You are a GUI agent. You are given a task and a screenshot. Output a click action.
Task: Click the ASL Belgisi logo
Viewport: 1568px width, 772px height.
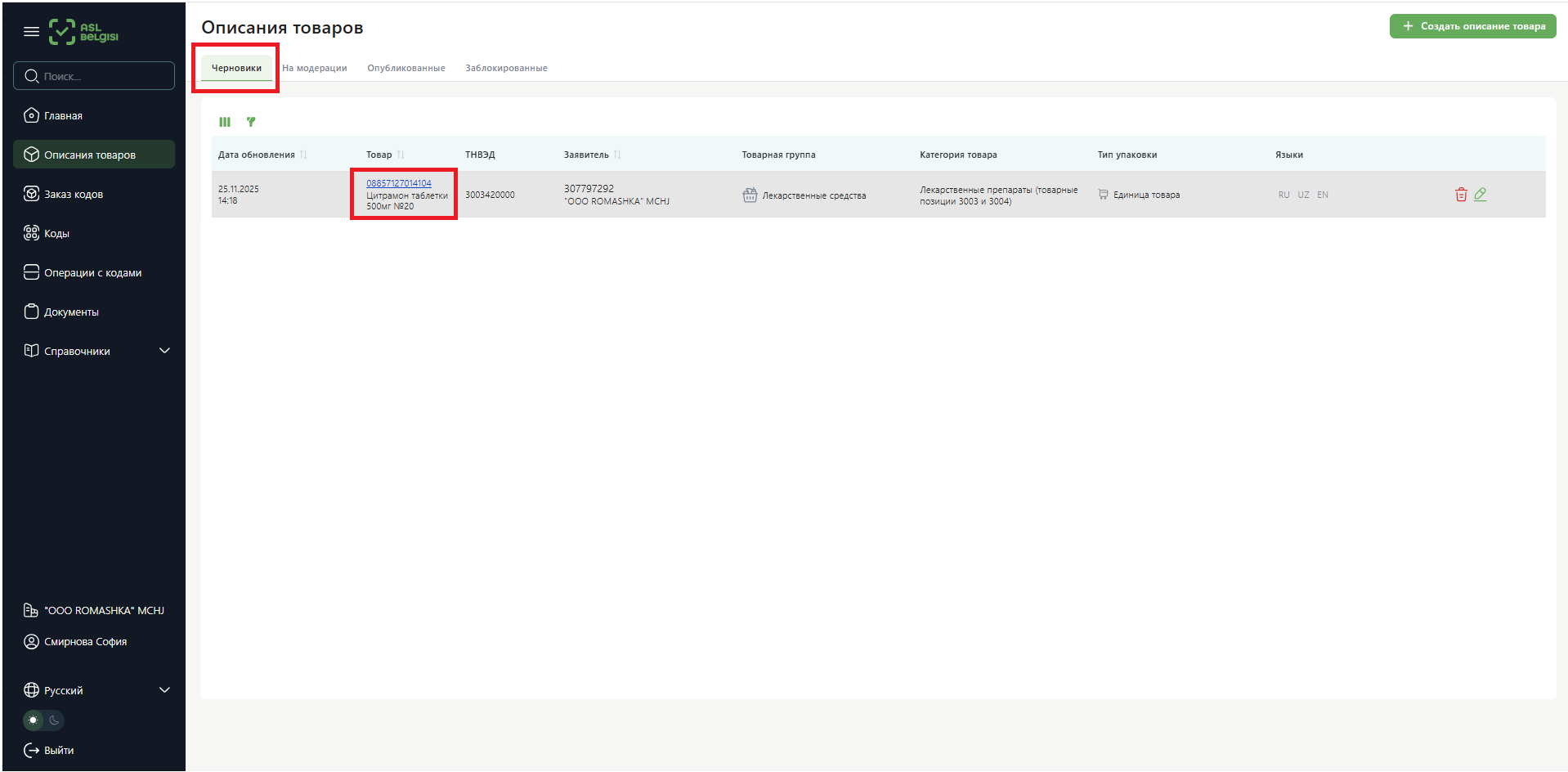coord(84,32)
